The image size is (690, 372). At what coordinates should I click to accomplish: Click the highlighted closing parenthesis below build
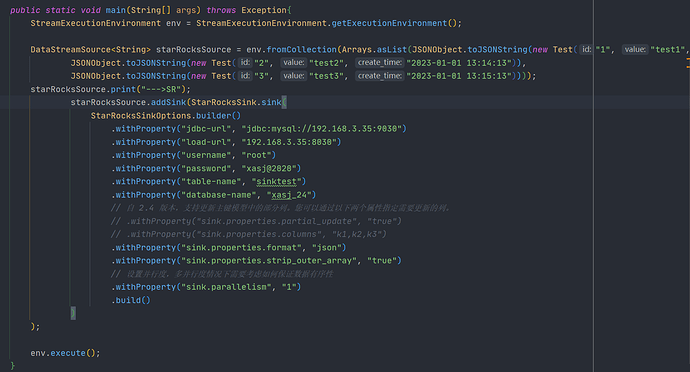pyautogui.click(x=73, y=313)
